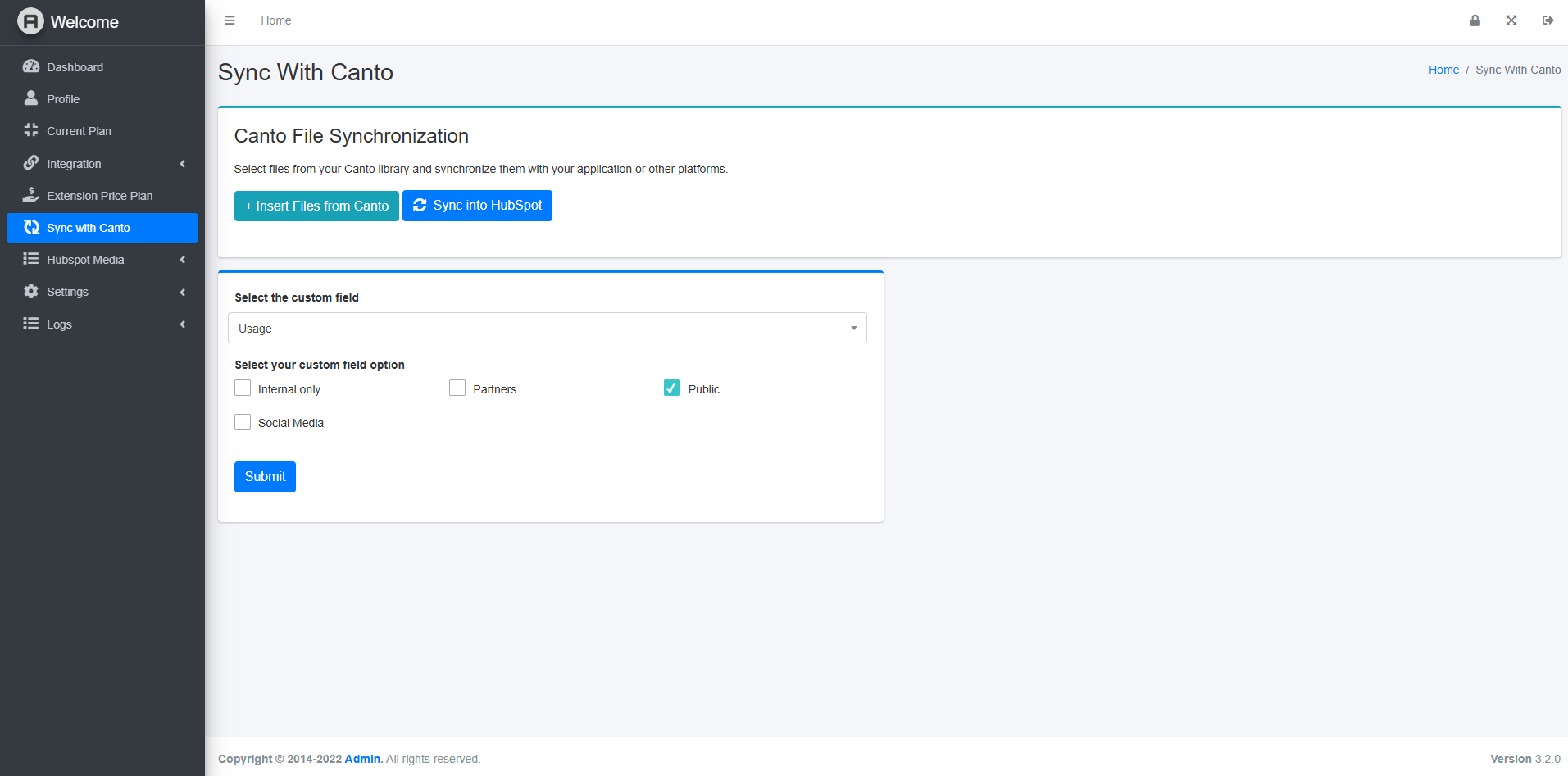The height and width of the screenshot is (776, 1568).
Task: Click the 'Partners' label text
Action: click(x=495, y=389)
